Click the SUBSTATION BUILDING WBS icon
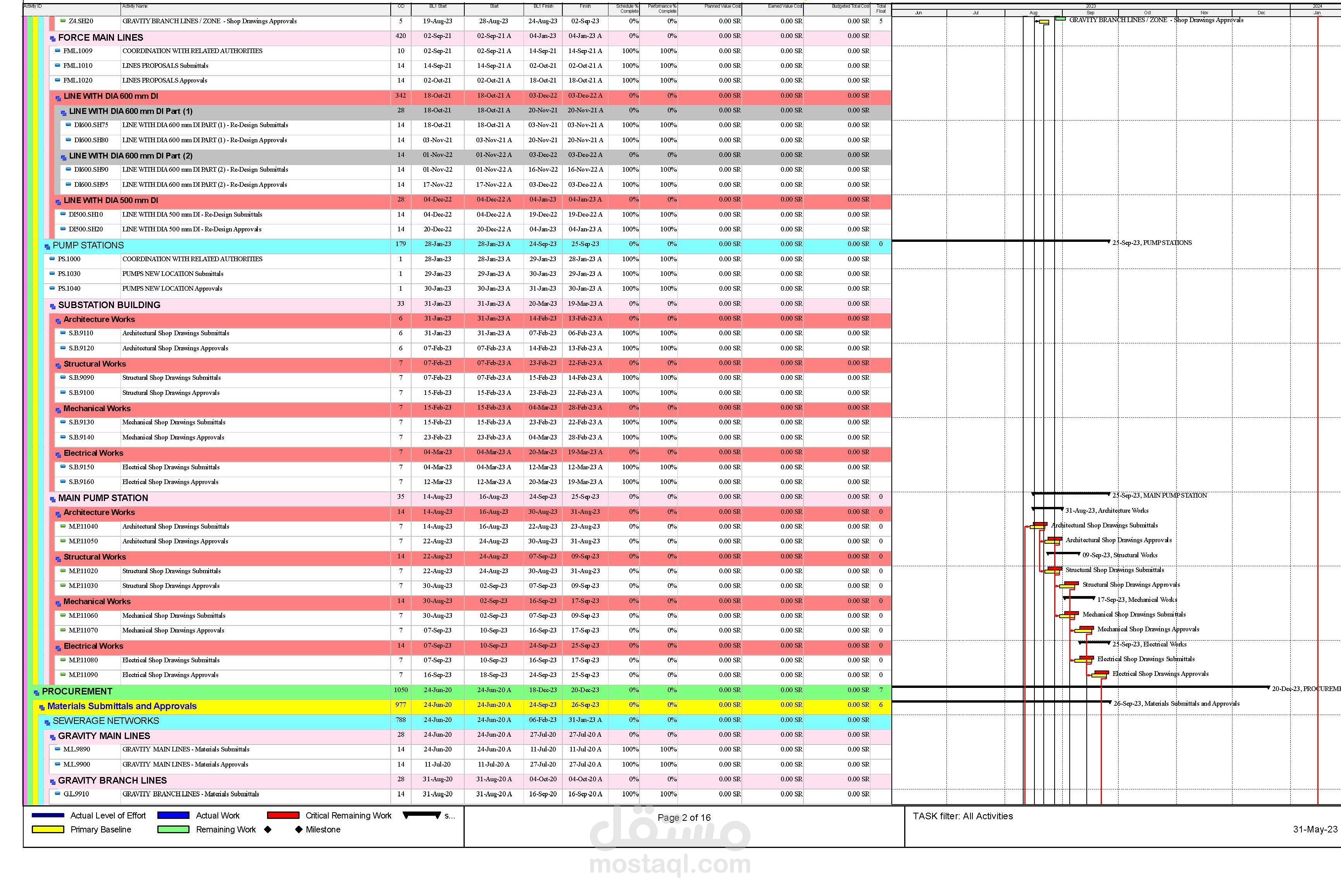The height and width of the screenshot is (896, 1341). tap(53, 306)
